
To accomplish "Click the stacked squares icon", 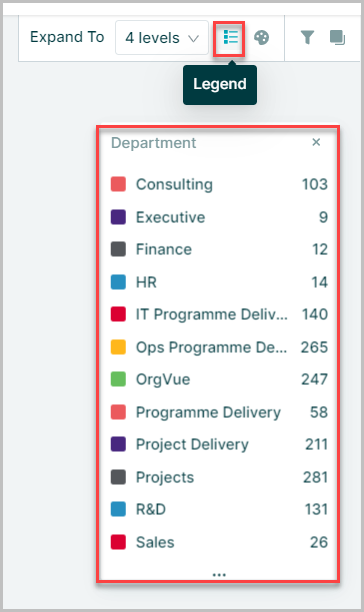I will pyautogui.click(x=337, y=38).
